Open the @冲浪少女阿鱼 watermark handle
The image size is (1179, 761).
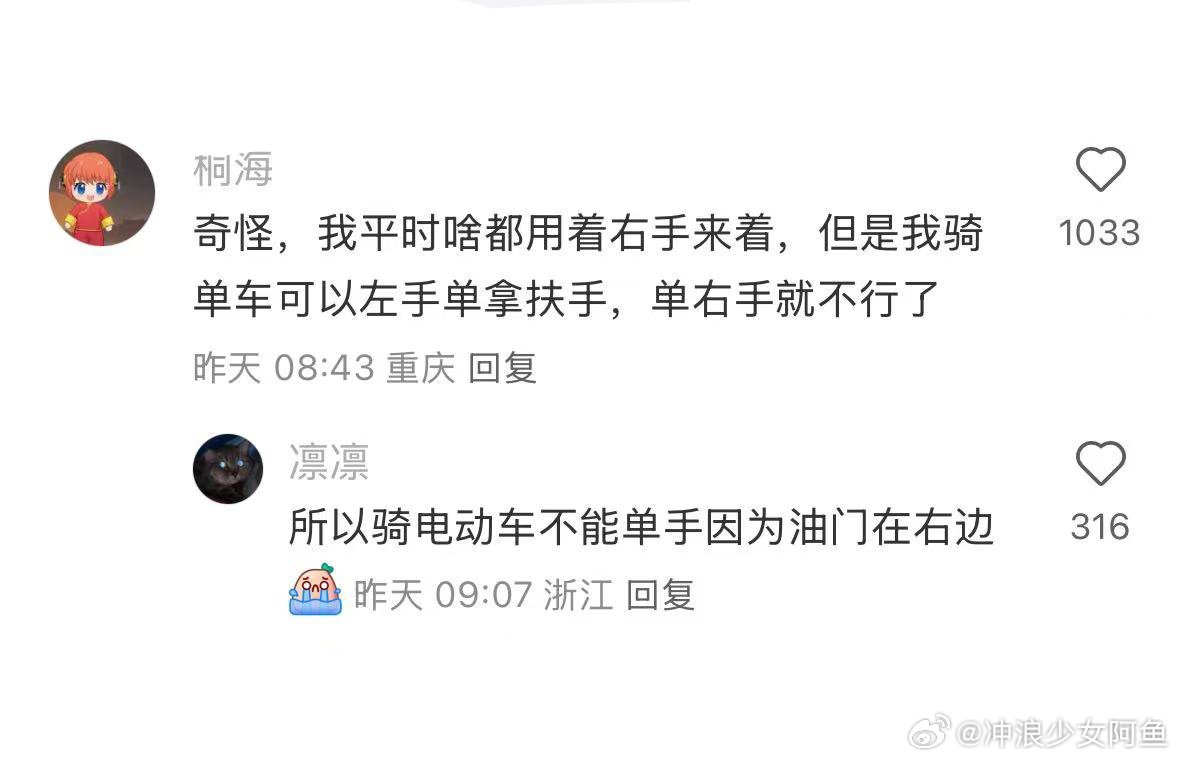coord(1062,733)
